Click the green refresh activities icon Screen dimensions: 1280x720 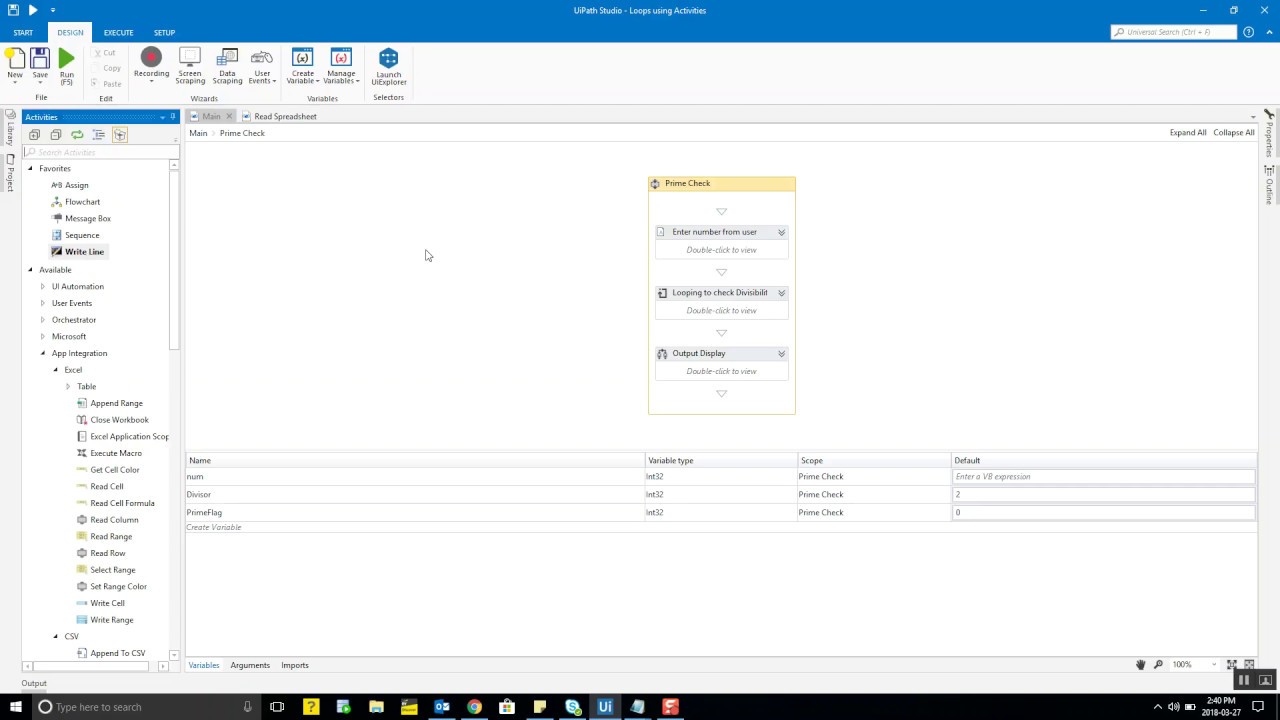tap(77, 135)
